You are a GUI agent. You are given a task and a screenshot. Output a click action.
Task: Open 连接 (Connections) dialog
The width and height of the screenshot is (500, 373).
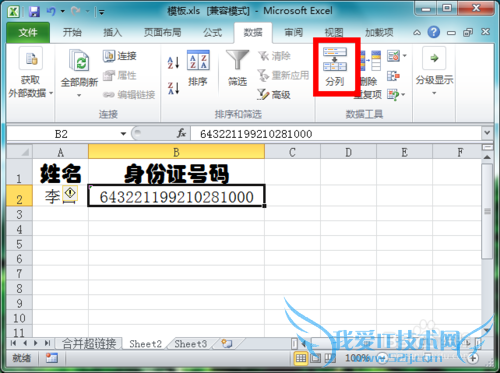coord(120,56)
